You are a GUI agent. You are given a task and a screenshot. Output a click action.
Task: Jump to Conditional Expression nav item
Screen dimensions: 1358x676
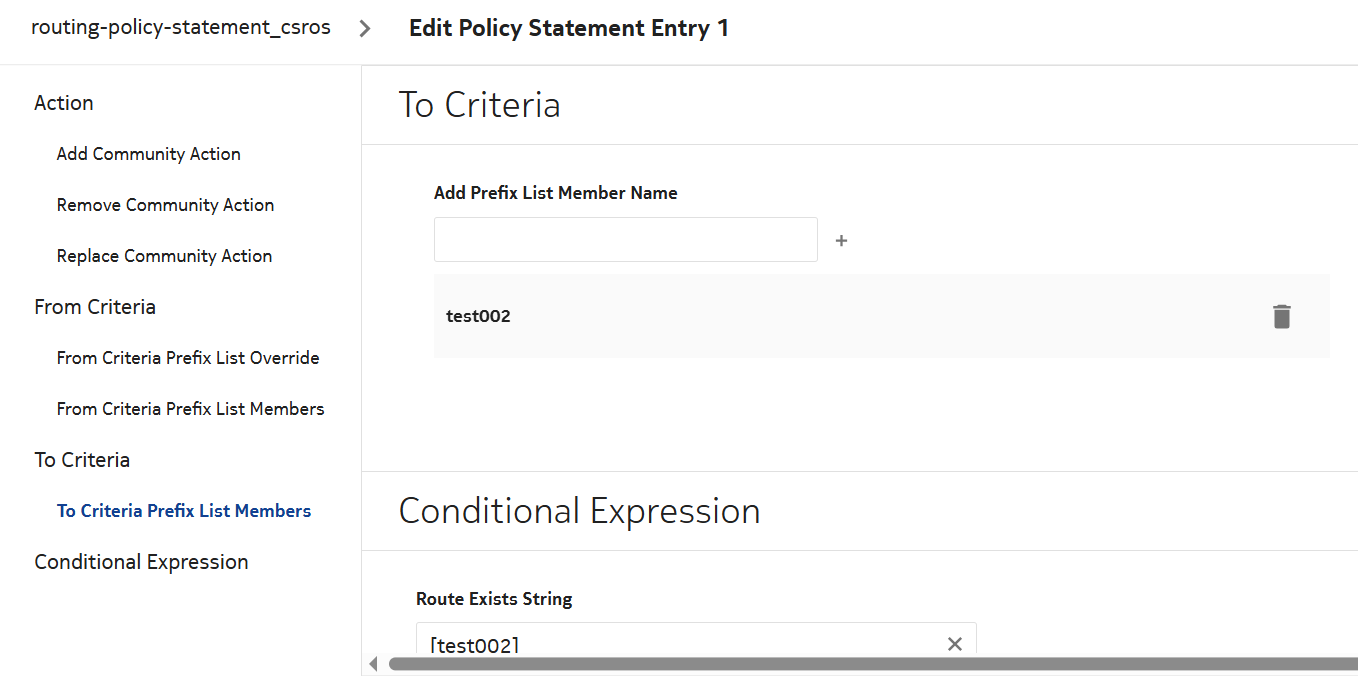[x=141, y=562]
